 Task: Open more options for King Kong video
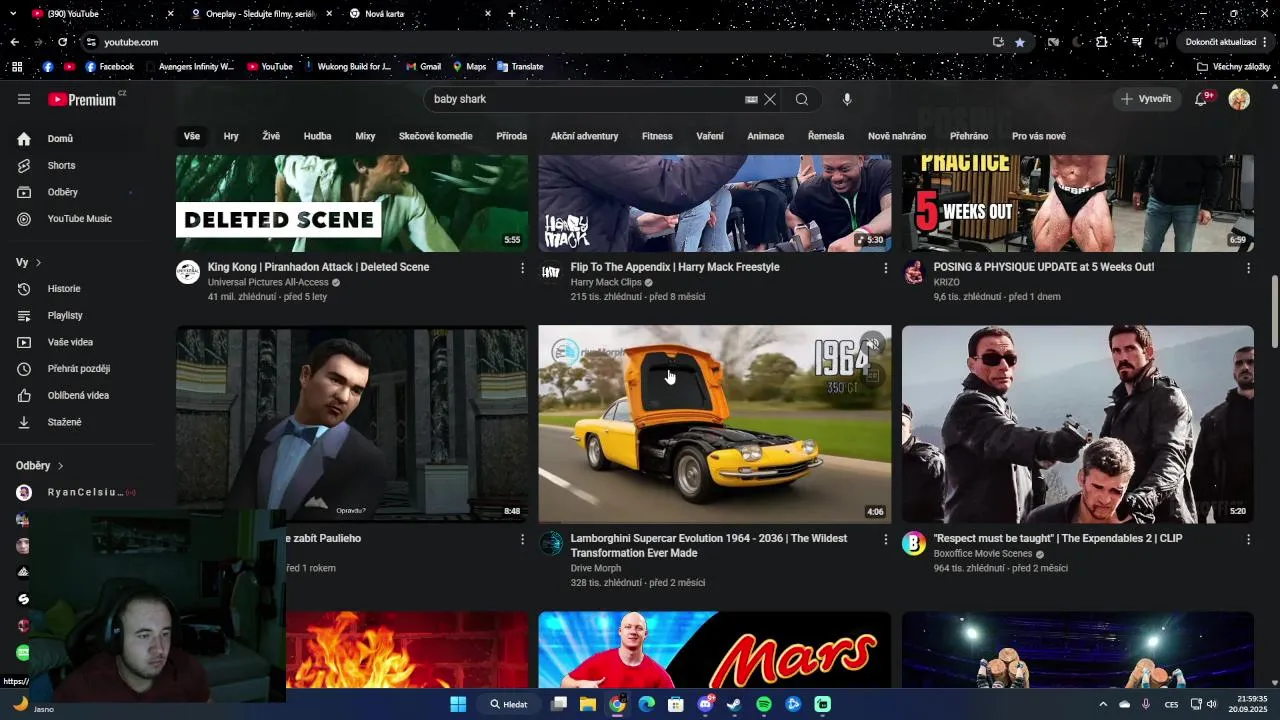point(522,268)
